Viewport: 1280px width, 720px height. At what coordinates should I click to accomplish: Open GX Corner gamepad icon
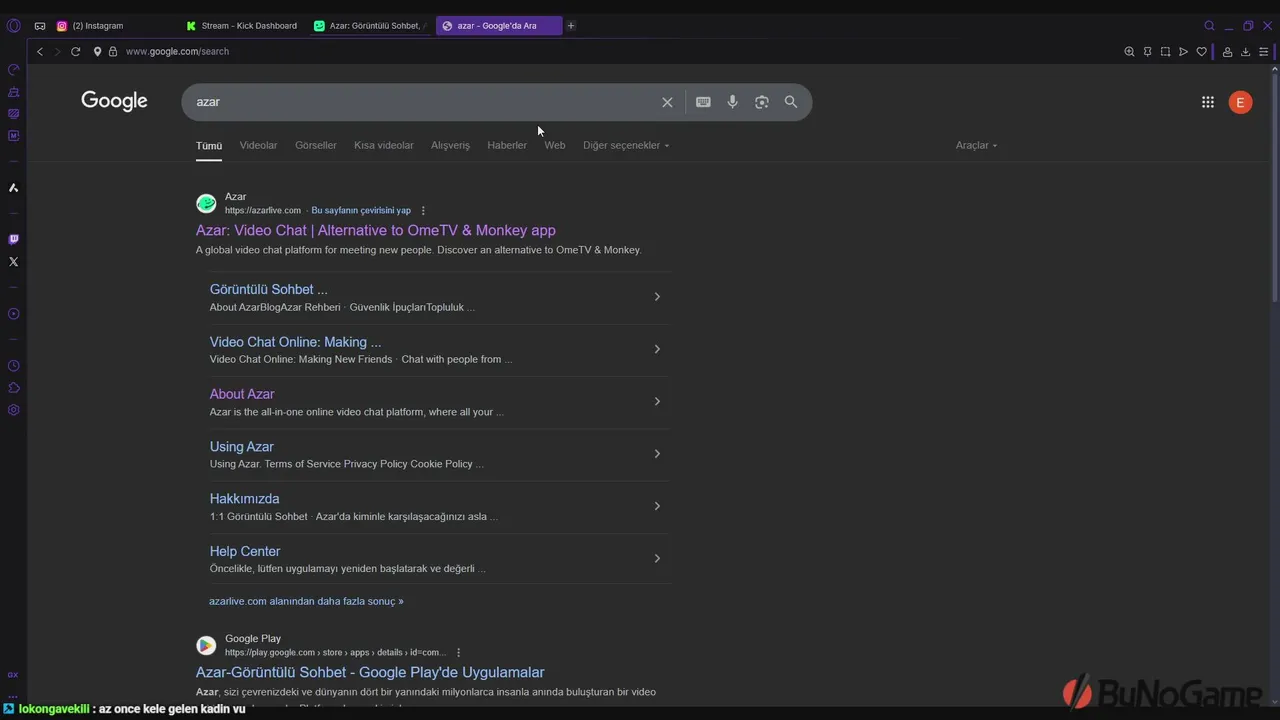(x=40, y=25)
